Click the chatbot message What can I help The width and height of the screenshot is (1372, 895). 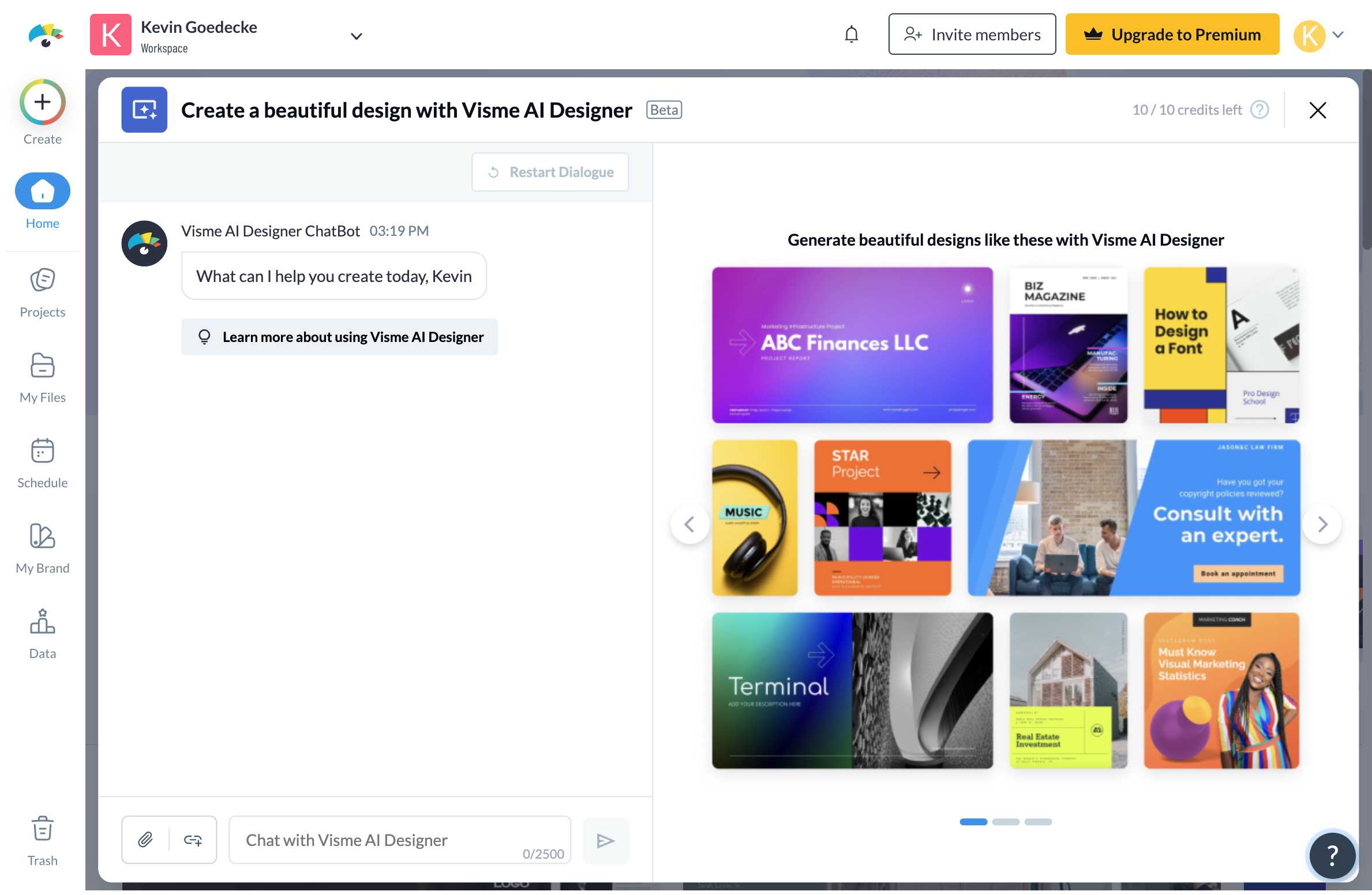coord(333,276)
